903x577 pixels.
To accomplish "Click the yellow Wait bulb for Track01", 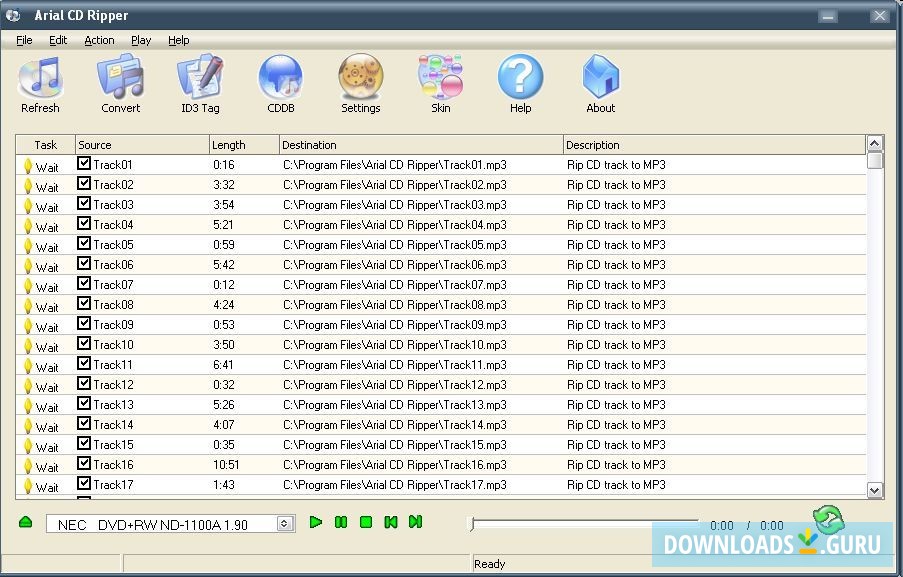I will pyautogui.click(x=27, y=166).
